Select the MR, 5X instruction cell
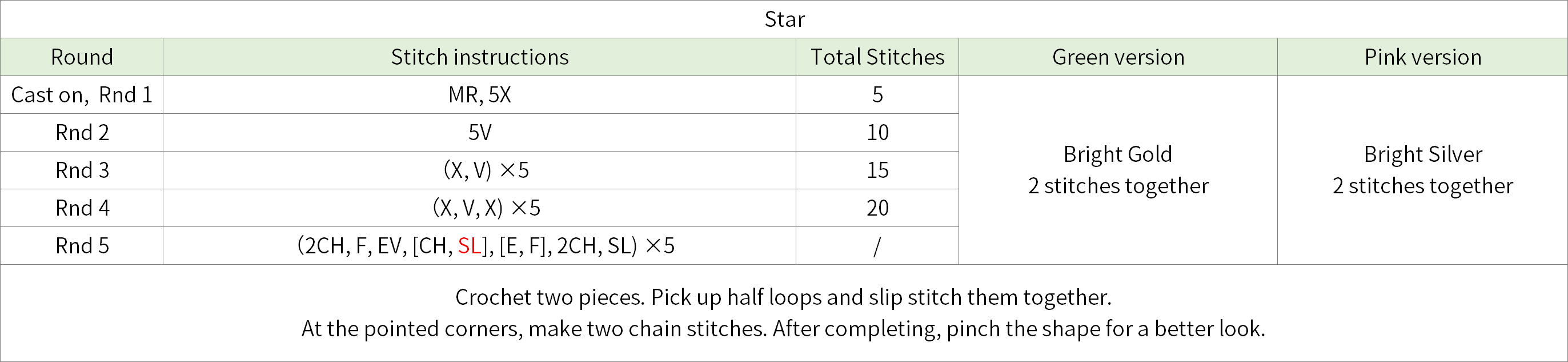The height and width of the screenshot is (362, 1568). (480, 94)
